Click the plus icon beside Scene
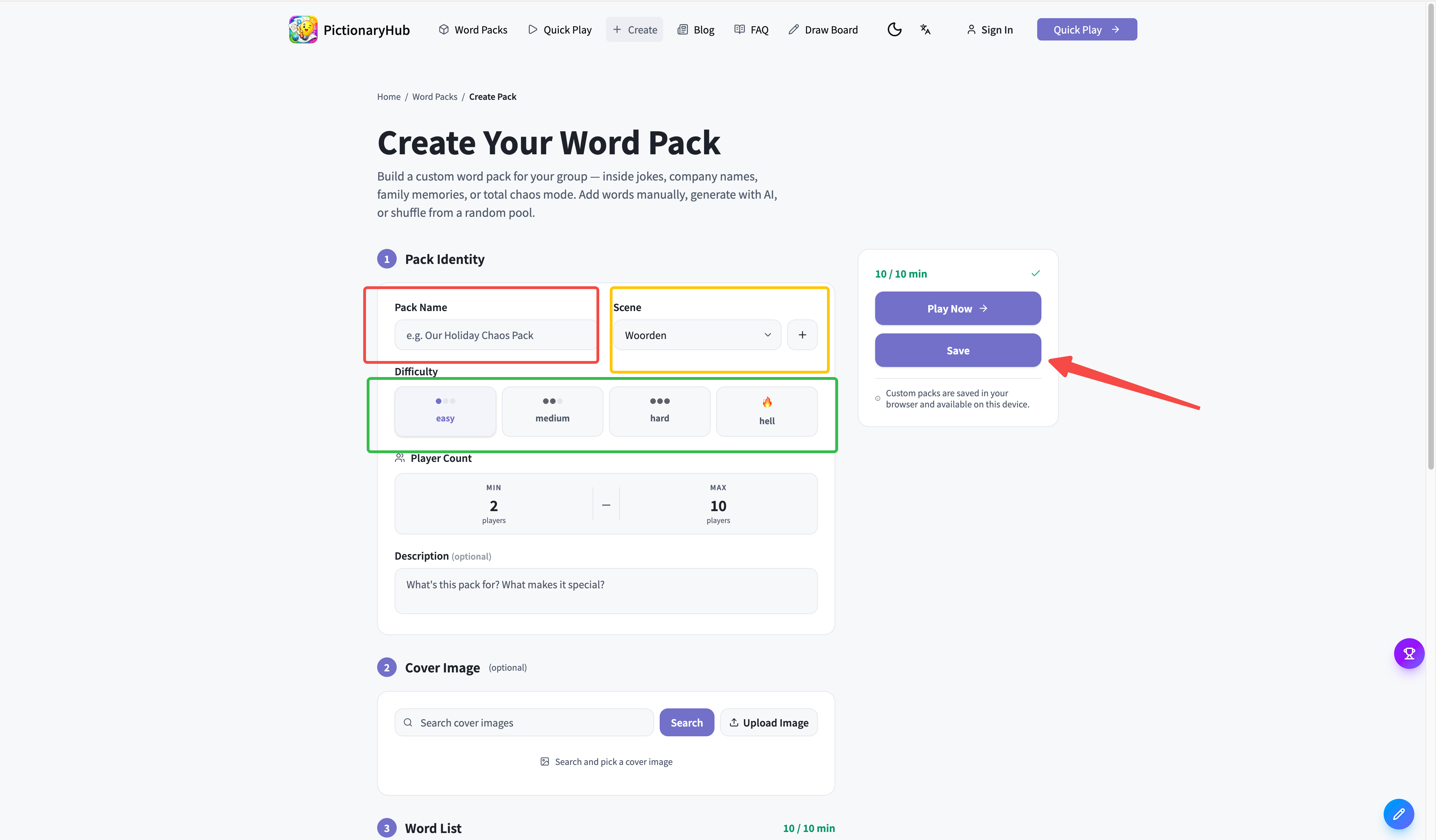This screenshot has height=840, width=1436. coord(802,335)
